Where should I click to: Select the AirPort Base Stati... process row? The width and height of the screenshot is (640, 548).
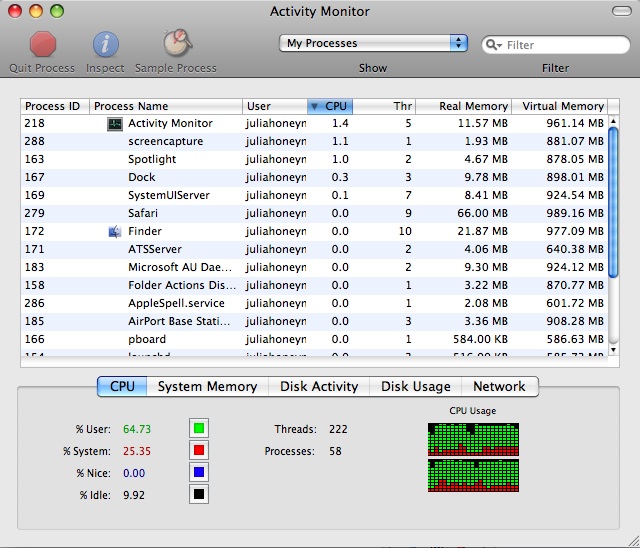[314, 322]
